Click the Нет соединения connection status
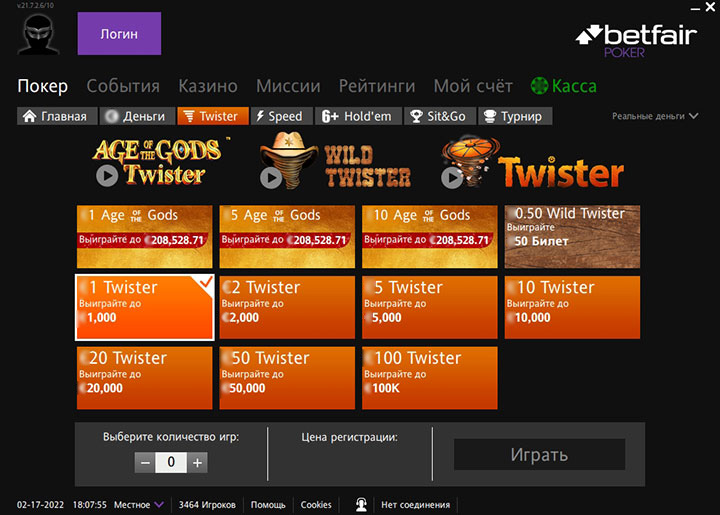Viewport: 720px width, 515px height. click(416, 504)
